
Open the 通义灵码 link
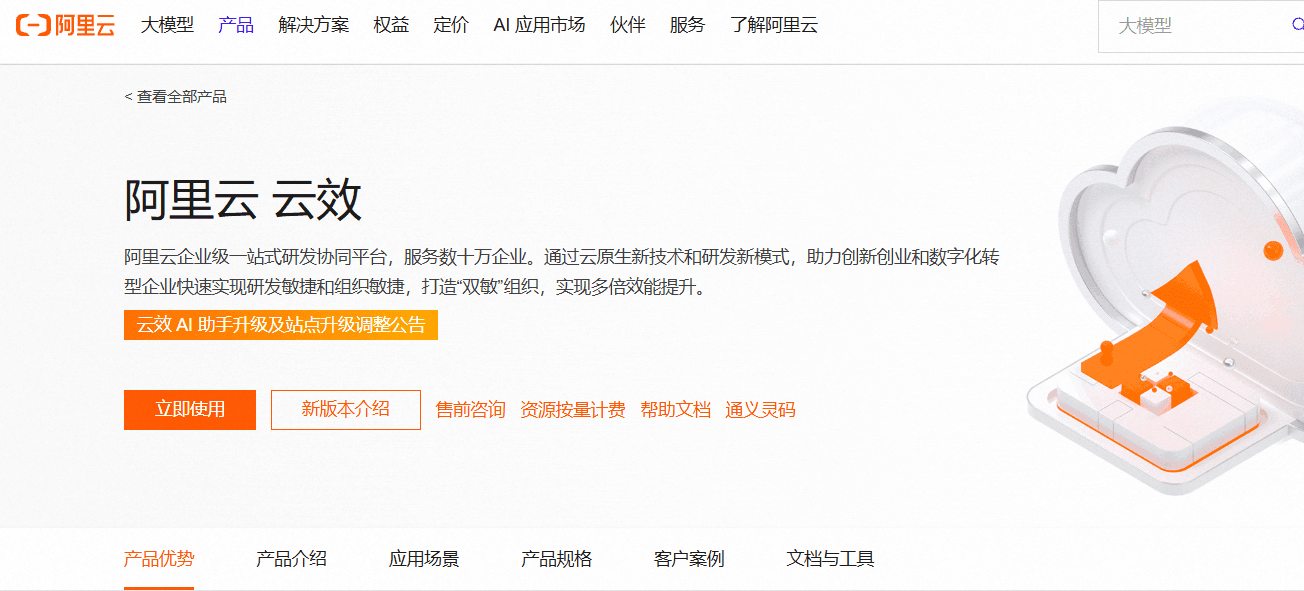(761, 410)
